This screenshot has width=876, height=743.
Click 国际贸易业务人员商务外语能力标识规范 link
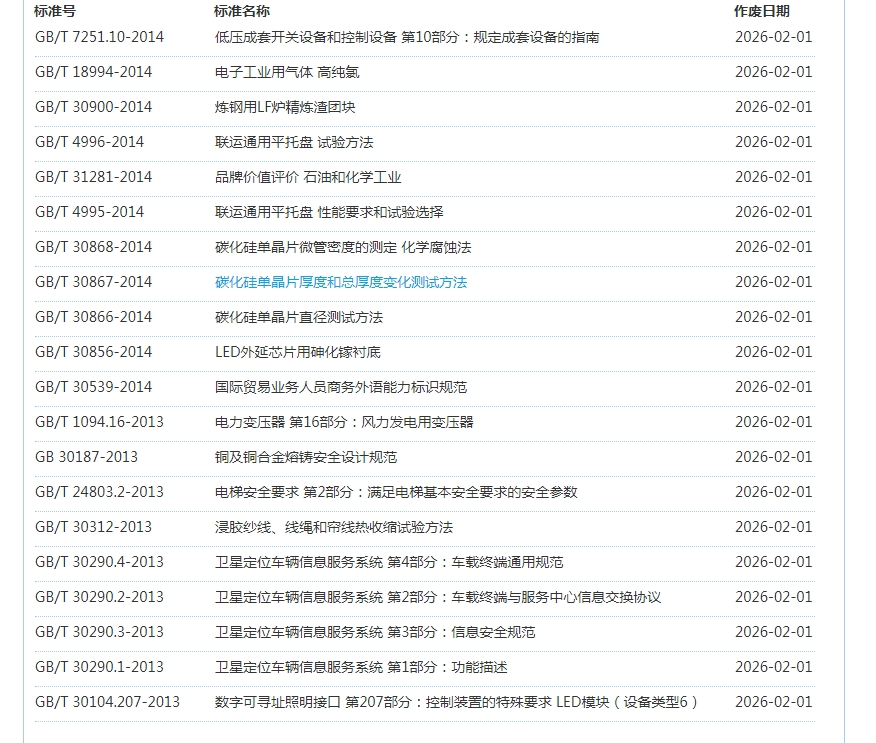click(x=341, y=387)
